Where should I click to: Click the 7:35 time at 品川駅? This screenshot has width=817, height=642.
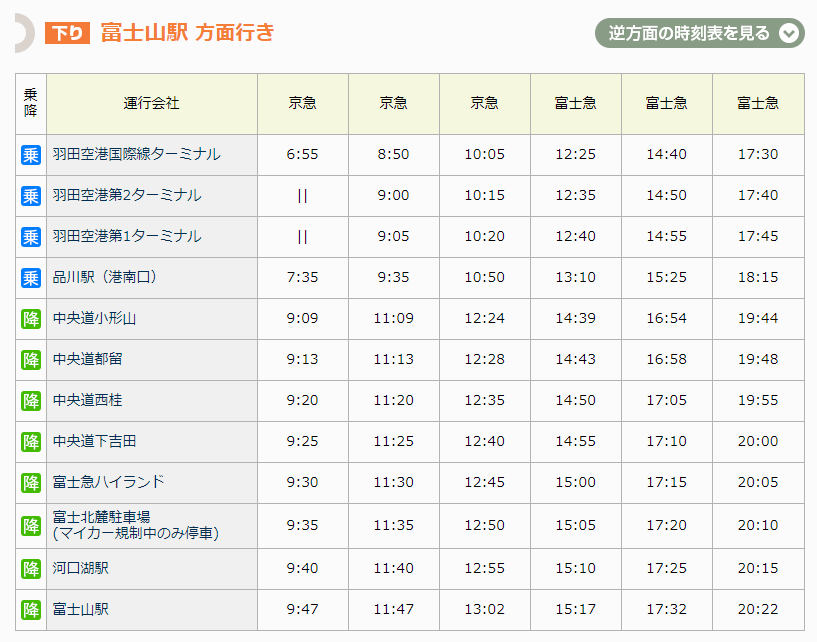pos(302,277)
